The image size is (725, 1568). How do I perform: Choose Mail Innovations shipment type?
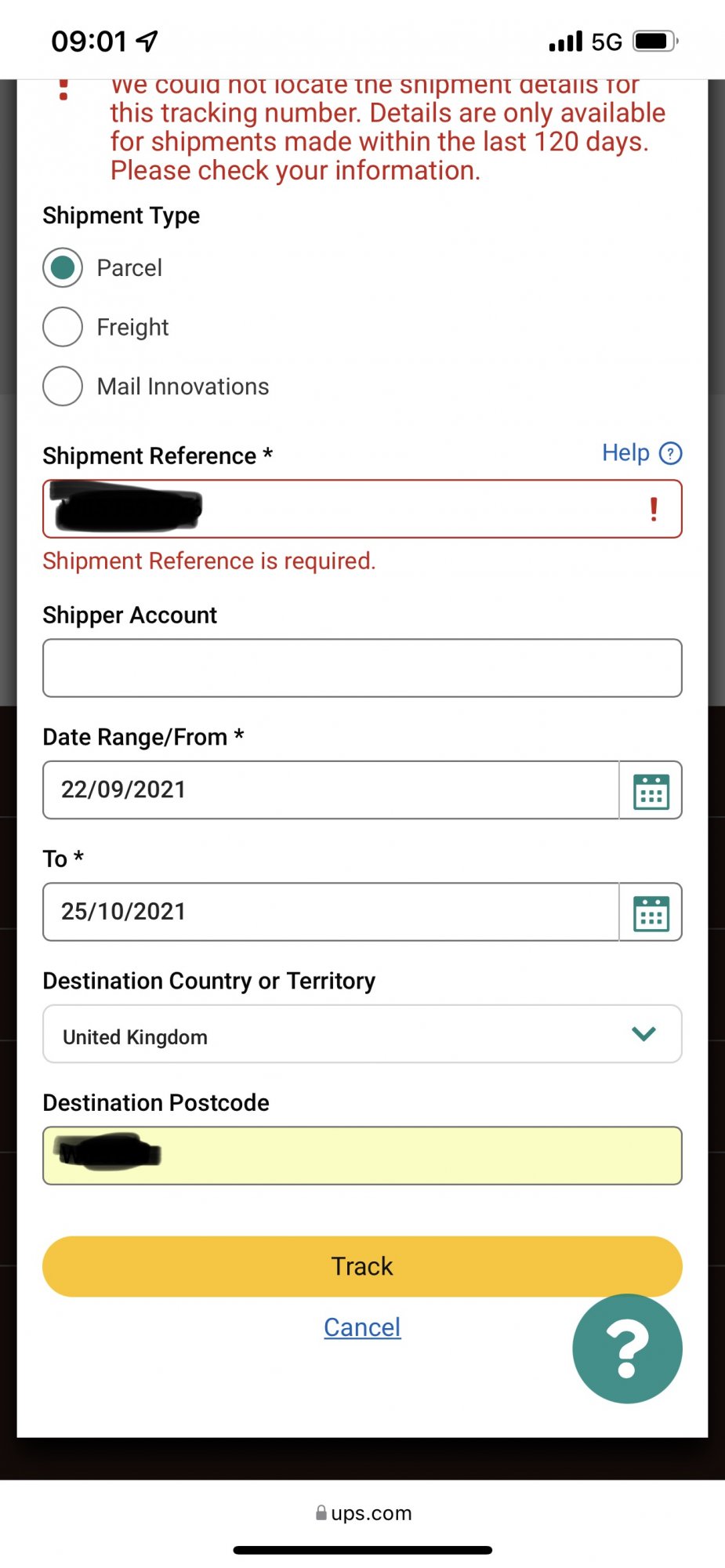pyautogui.click(x=63, y=387)
